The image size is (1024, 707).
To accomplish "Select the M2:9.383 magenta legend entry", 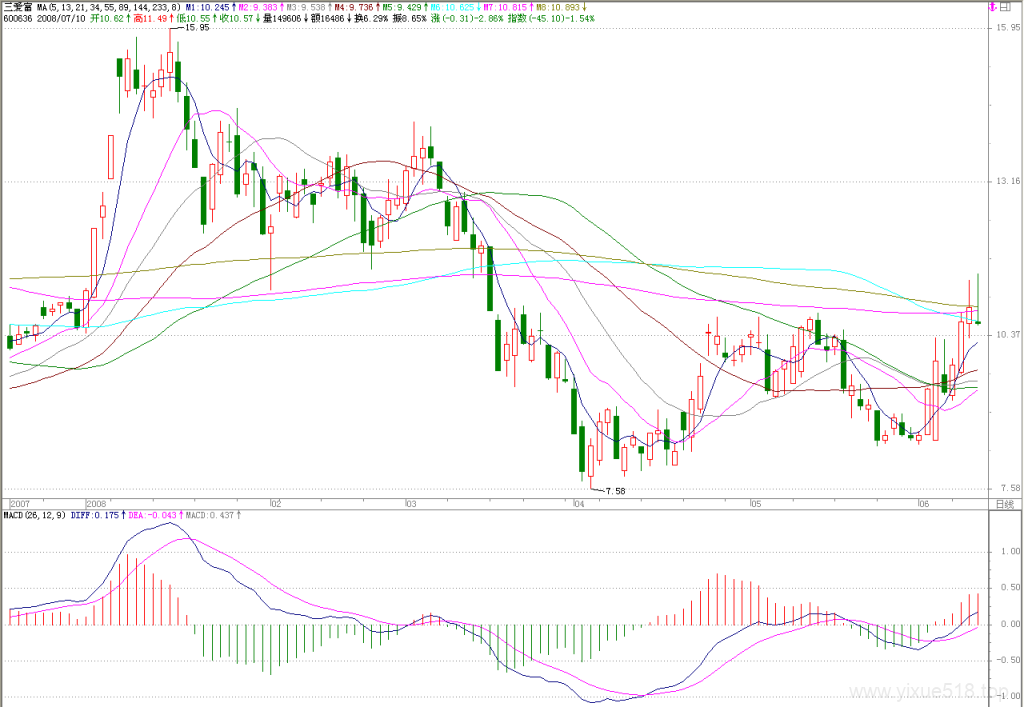I will 260,8.
